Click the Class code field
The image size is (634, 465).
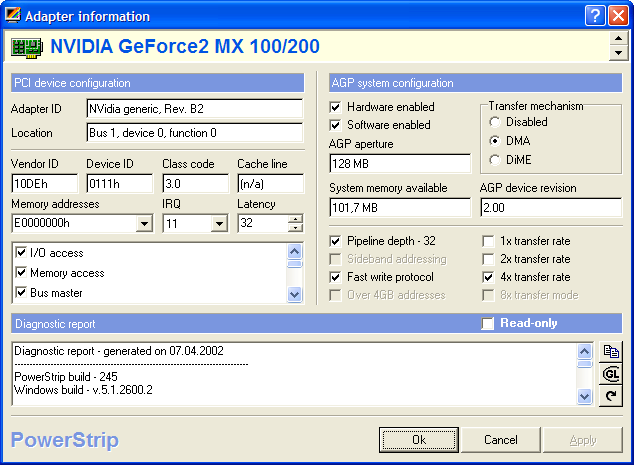(x=195, y=184)
